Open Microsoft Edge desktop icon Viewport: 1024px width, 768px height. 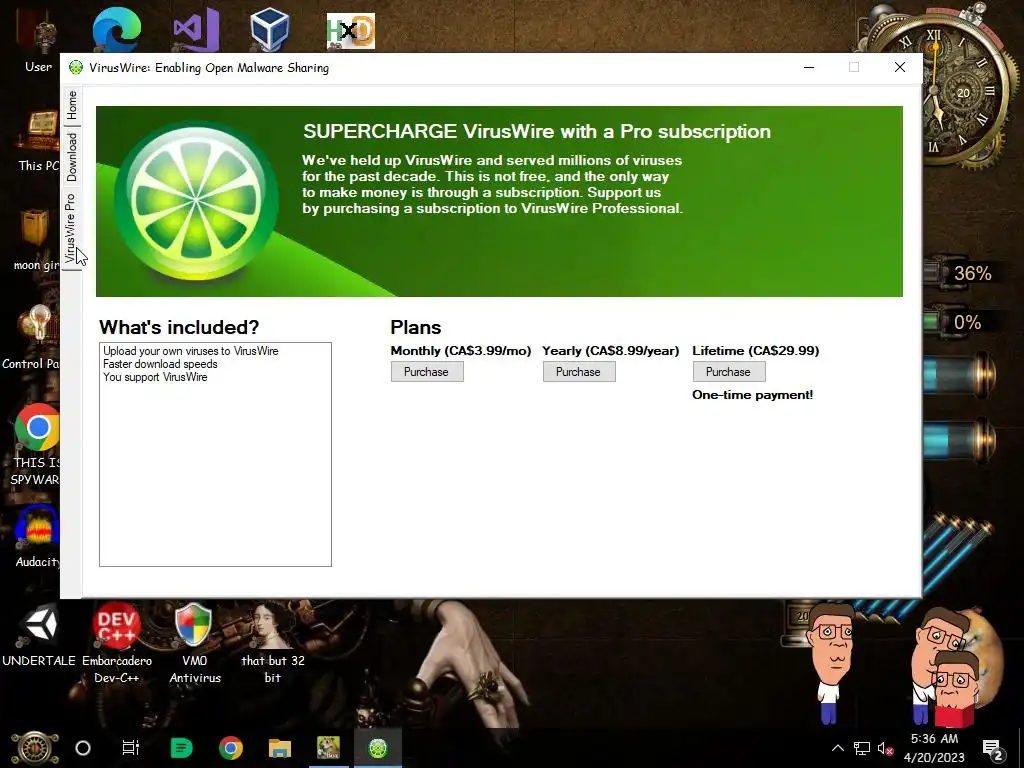click(x=117, y=29)
